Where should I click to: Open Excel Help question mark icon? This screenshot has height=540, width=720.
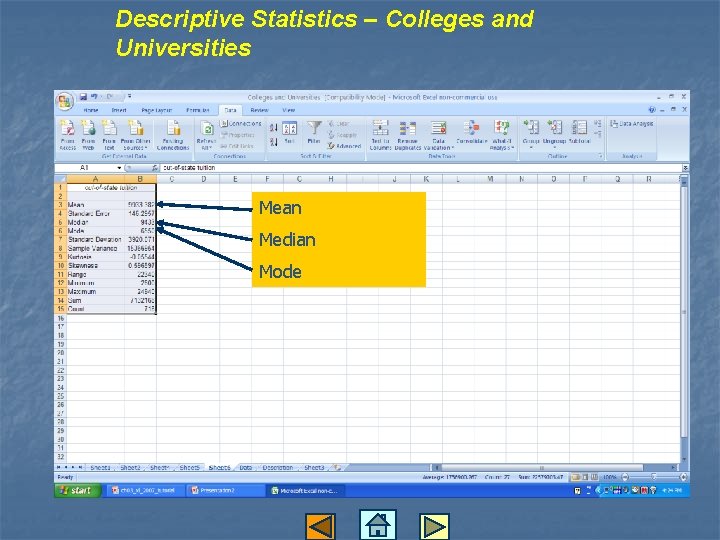point(652,110)
